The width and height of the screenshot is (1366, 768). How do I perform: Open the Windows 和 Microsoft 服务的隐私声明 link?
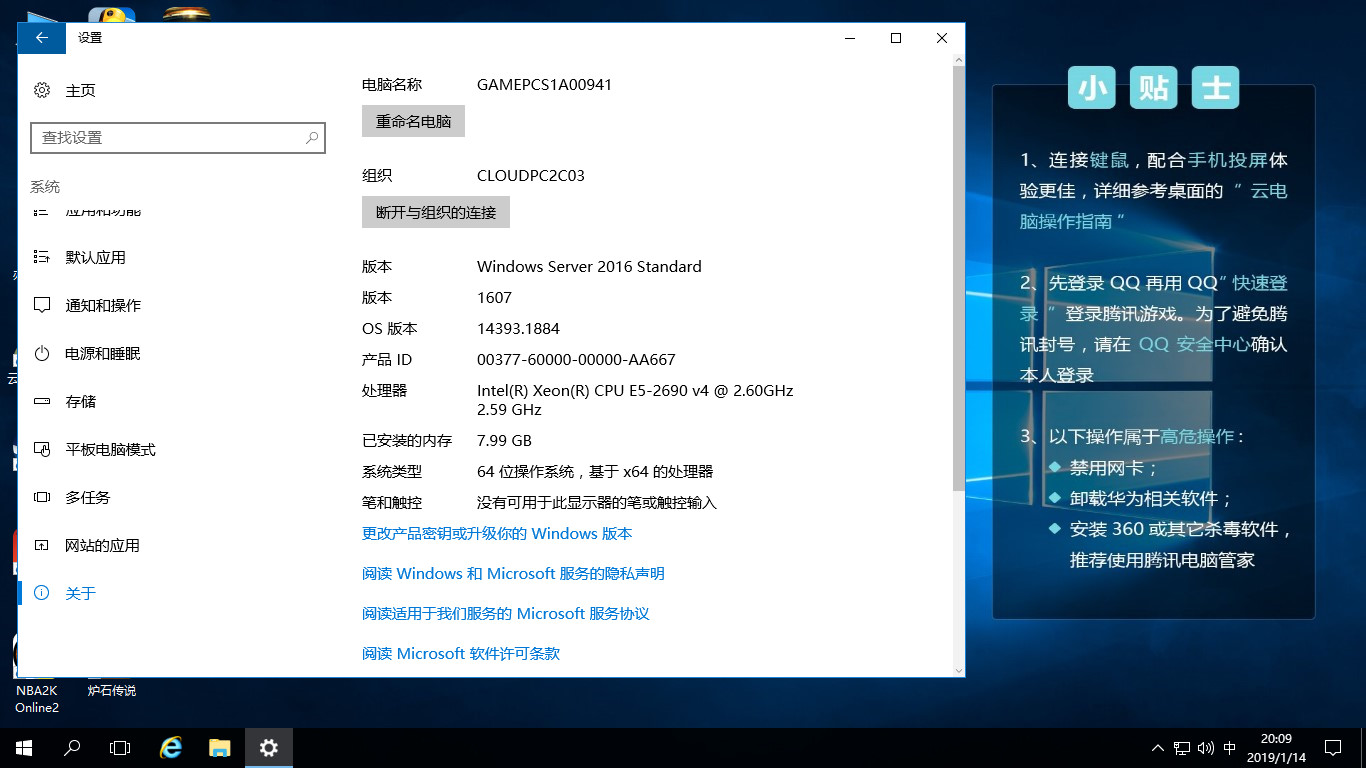[513, 574]
